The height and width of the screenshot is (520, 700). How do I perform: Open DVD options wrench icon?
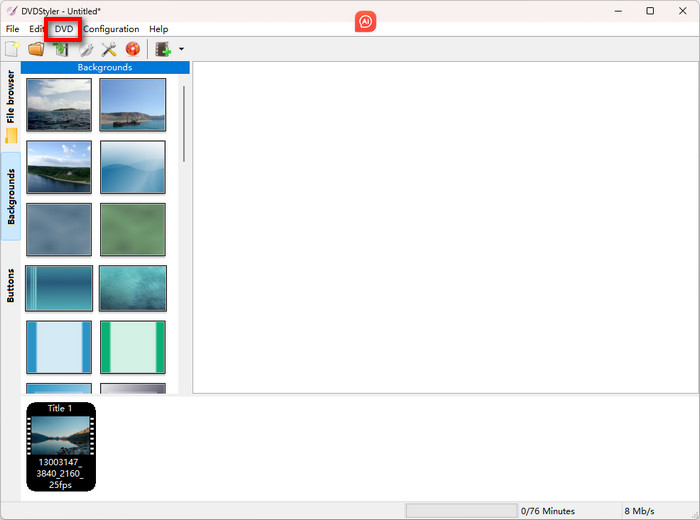coord(86,49)
